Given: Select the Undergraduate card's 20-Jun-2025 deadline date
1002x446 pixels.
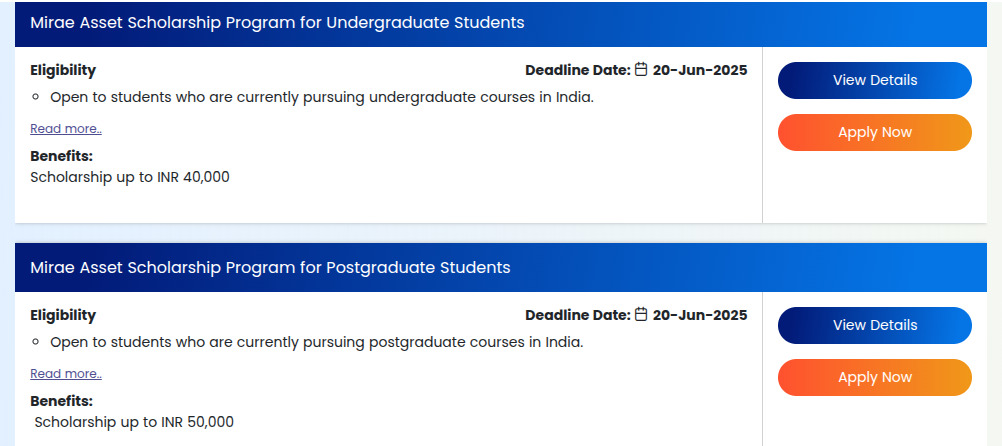Looking at the screenshot, I should pyautogui.click(x=700, y=70).
